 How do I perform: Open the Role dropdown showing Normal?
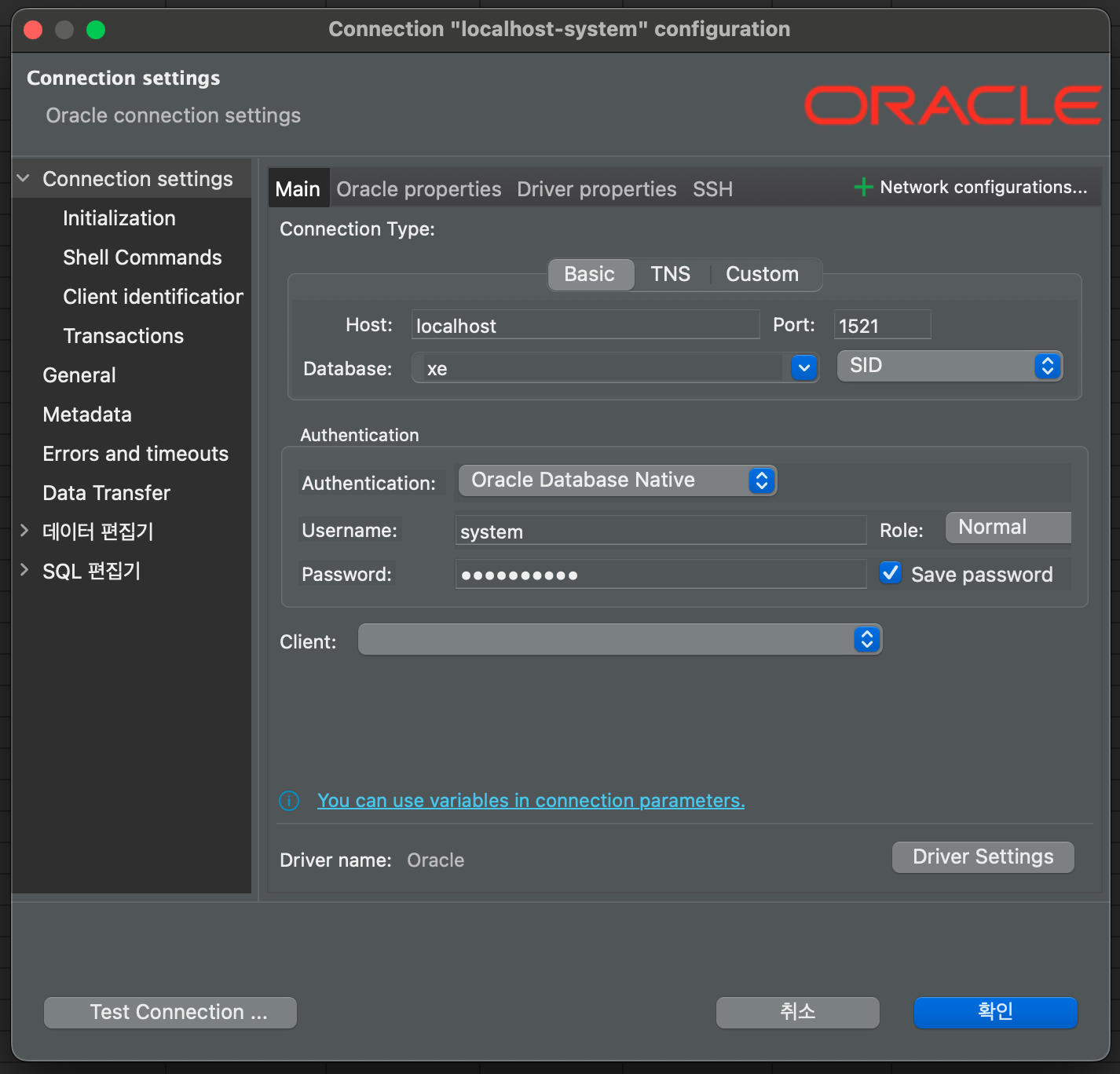click(1008, 528)
